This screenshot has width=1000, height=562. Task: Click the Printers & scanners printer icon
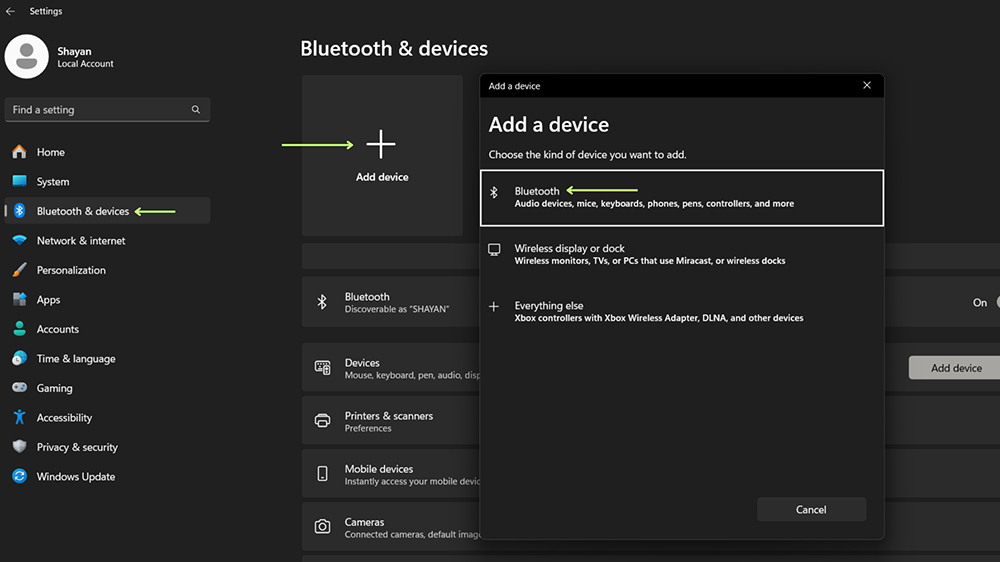(322, 421)
